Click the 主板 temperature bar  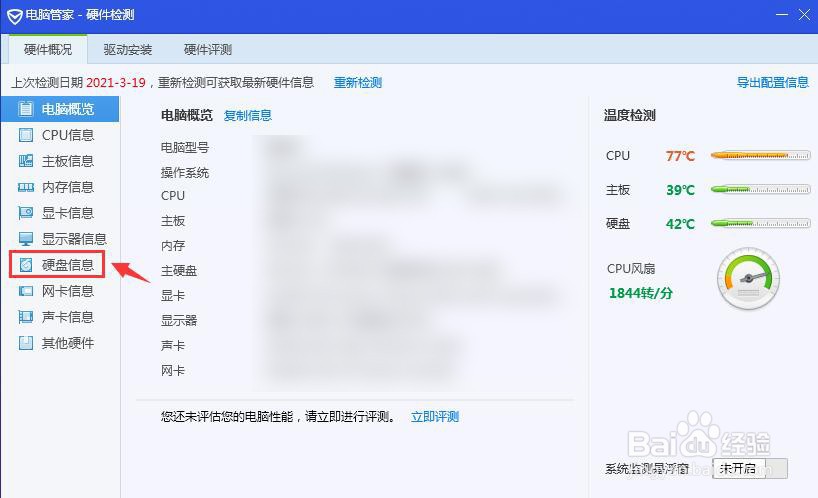[x=761, y=189]
